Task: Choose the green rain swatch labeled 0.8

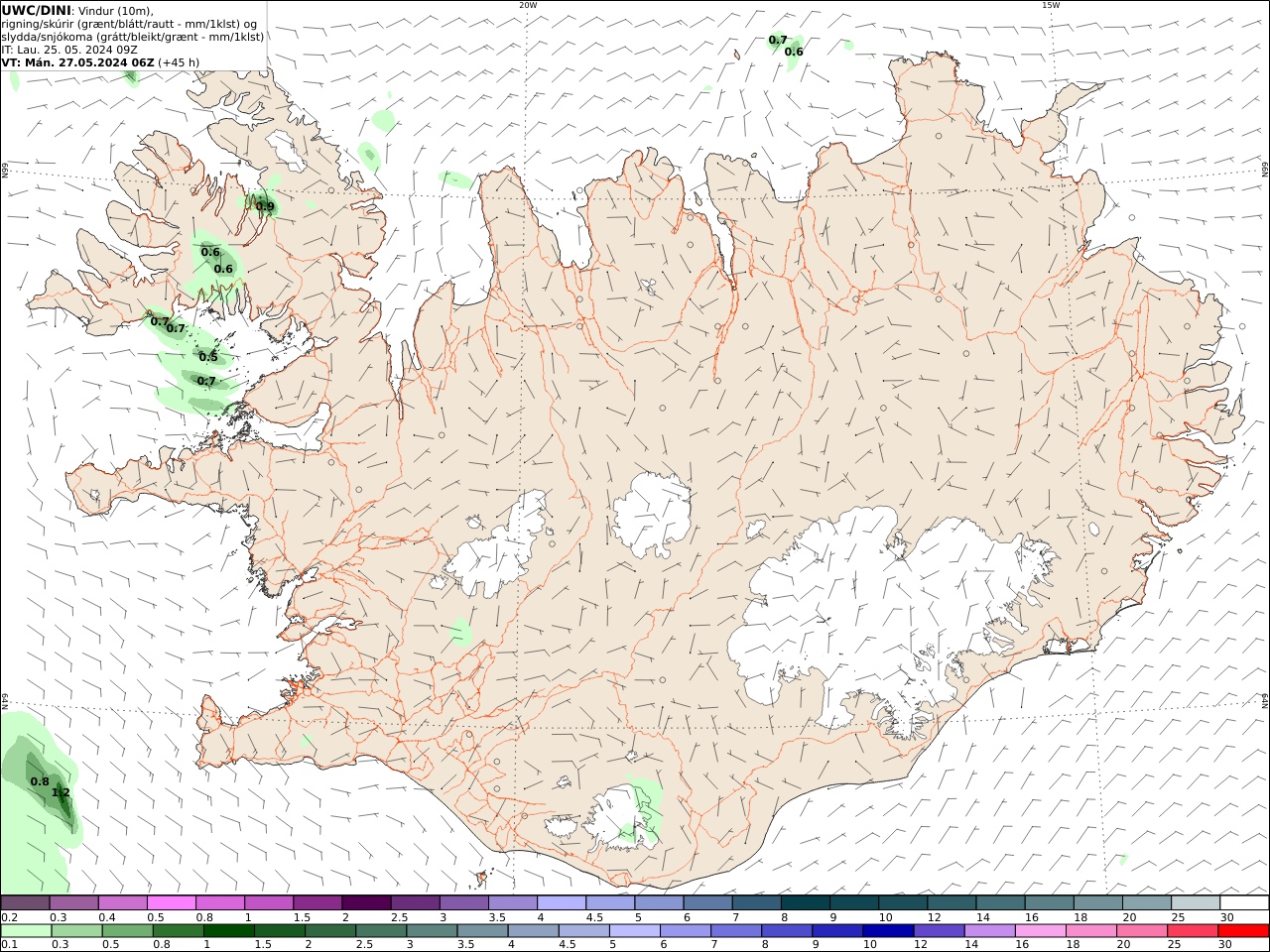Action: tap(179, 930)
